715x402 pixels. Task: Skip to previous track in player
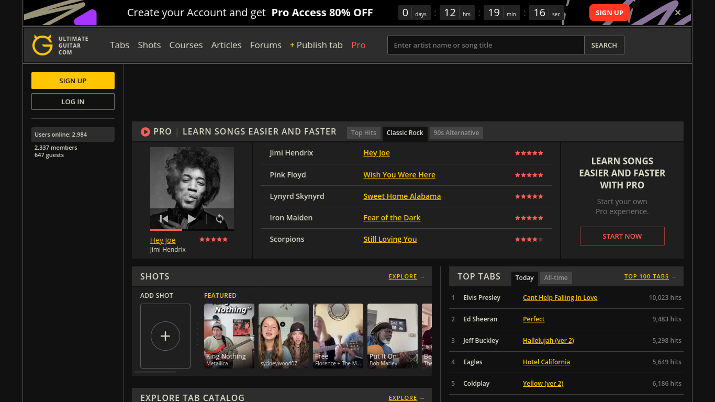pos(164,219)
